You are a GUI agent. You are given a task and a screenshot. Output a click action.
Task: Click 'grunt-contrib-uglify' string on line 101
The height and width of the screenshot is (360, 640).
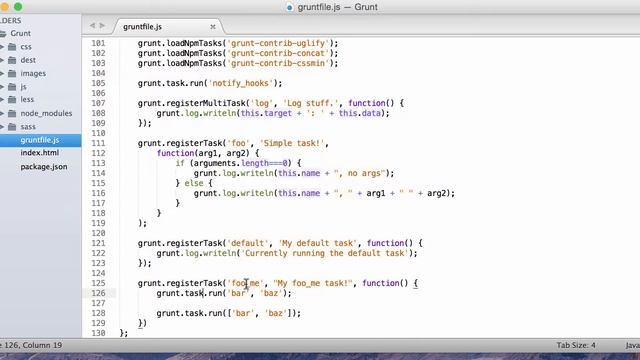278,43
